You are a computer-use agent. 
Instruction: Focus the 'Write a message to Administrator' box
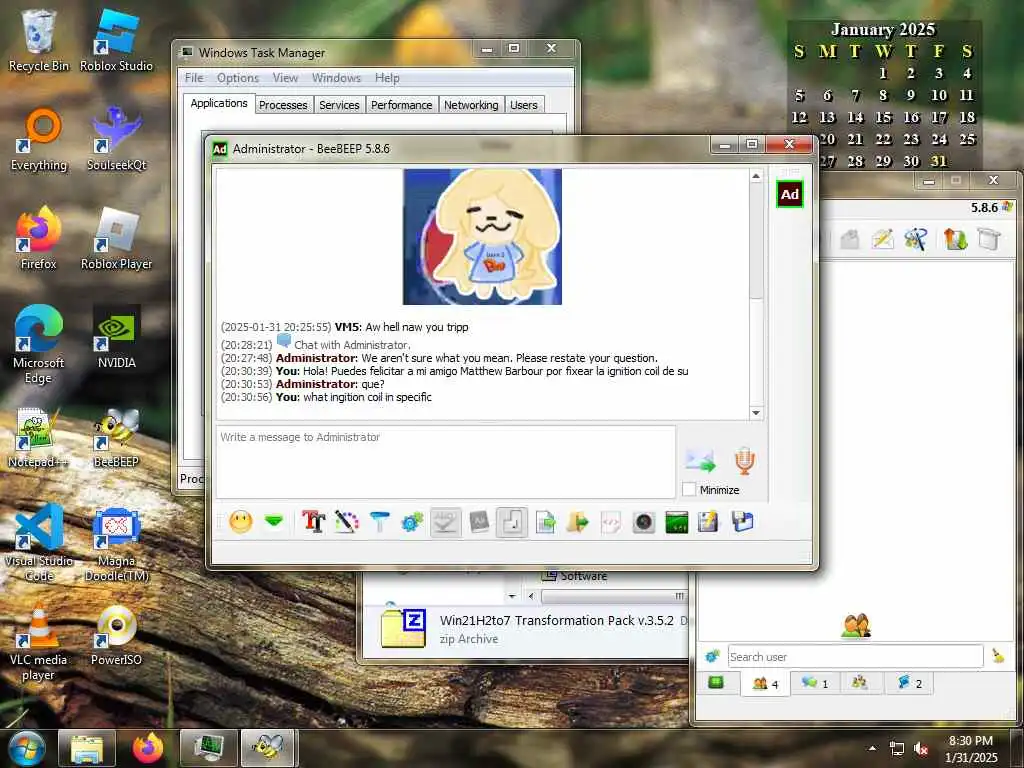pos(445,462)
